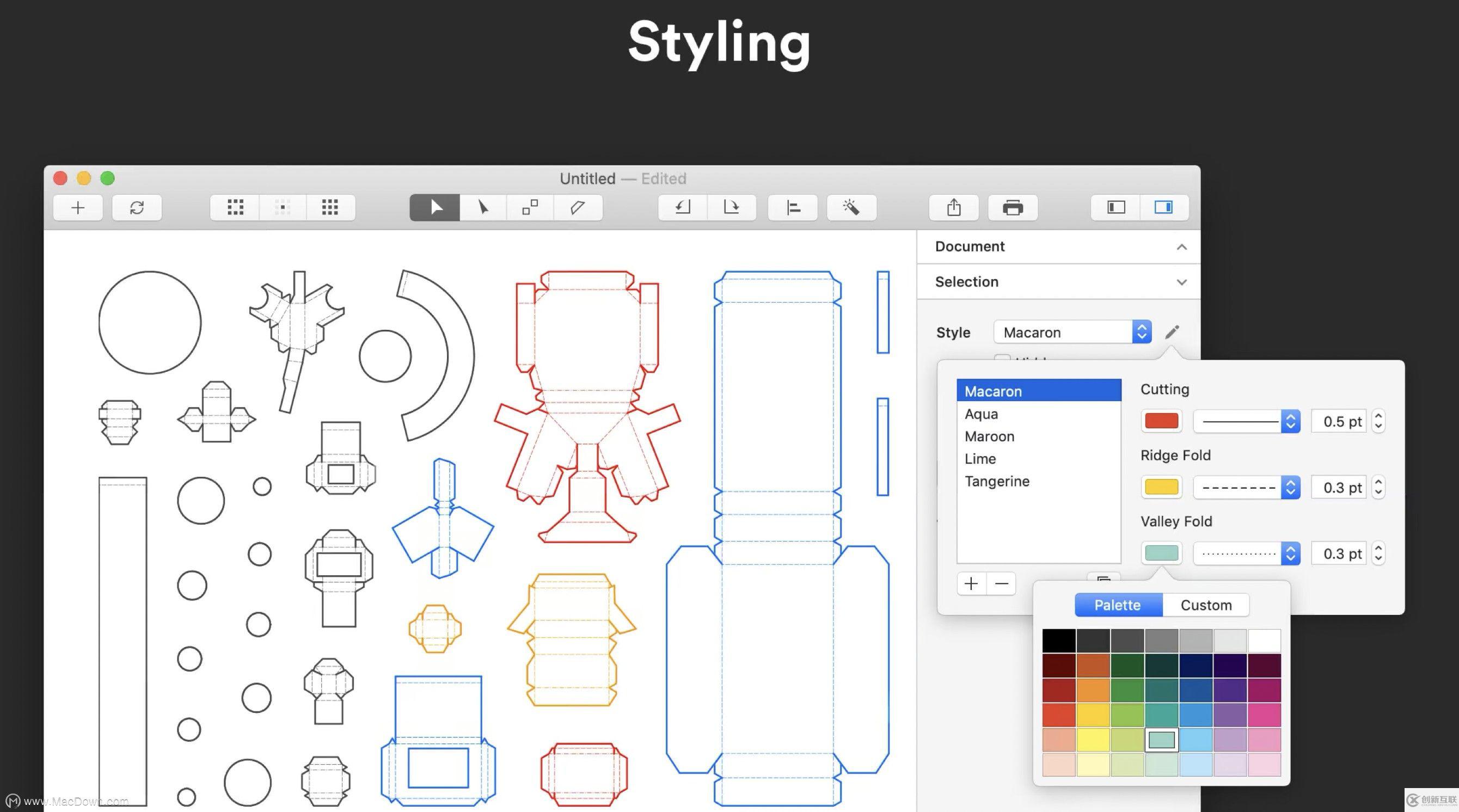Click the add (+) toolbar button
Image resolution: width=1459 pixels, height=812 pixels.
pyautogui.click(x=78, y=208)
